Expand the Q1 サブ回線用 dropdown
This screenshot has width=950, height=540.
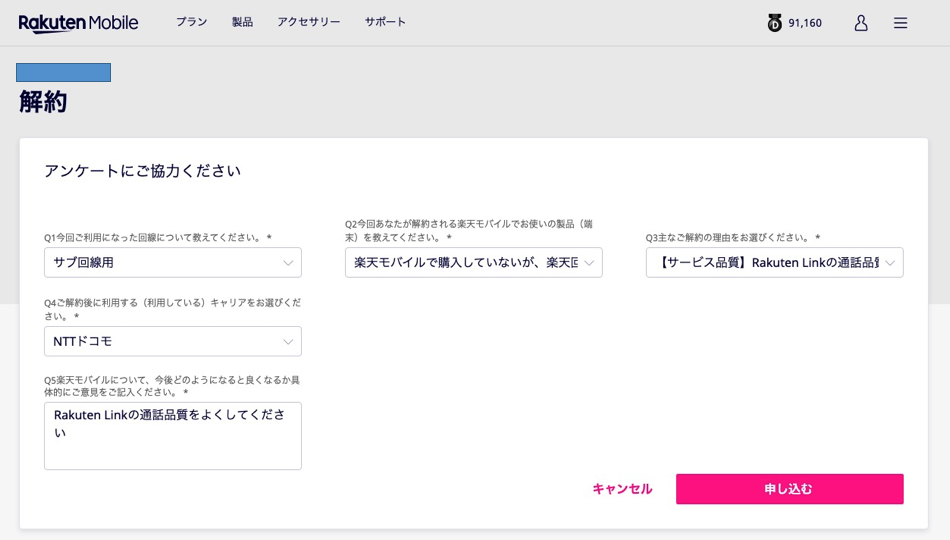[173, 262]
